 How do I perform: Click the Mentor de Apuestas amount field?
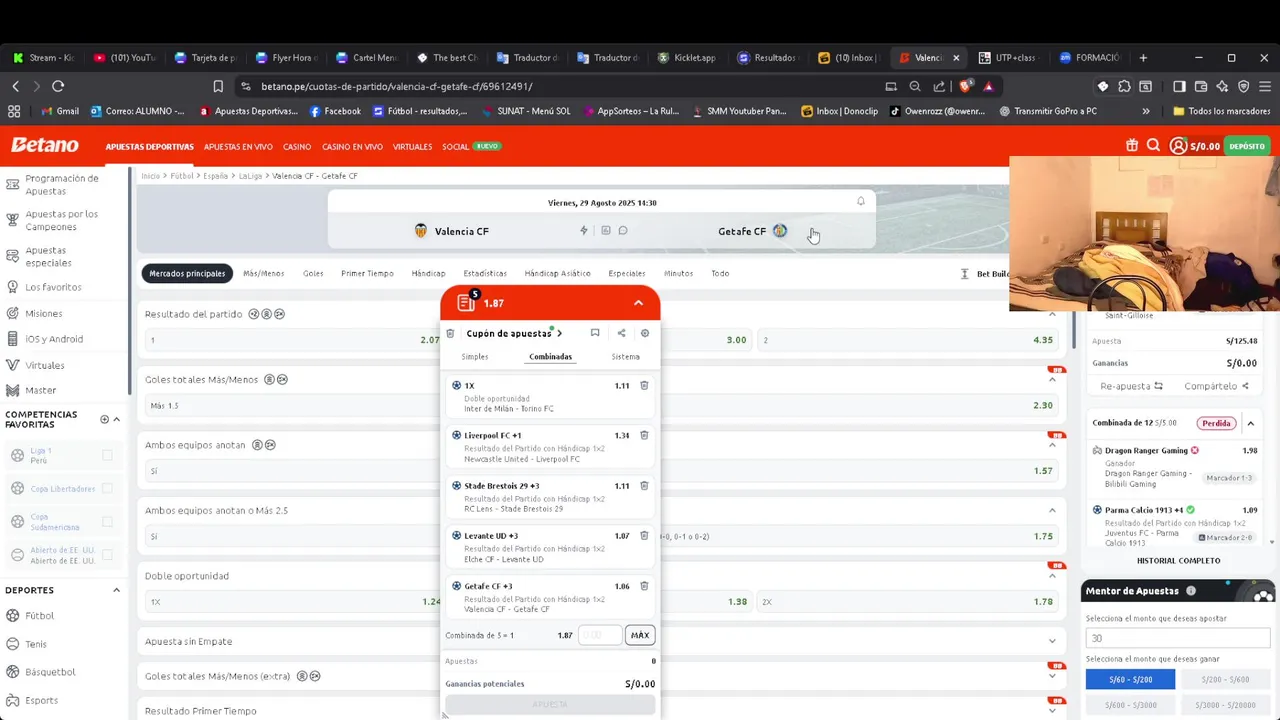coord(1178,638)
